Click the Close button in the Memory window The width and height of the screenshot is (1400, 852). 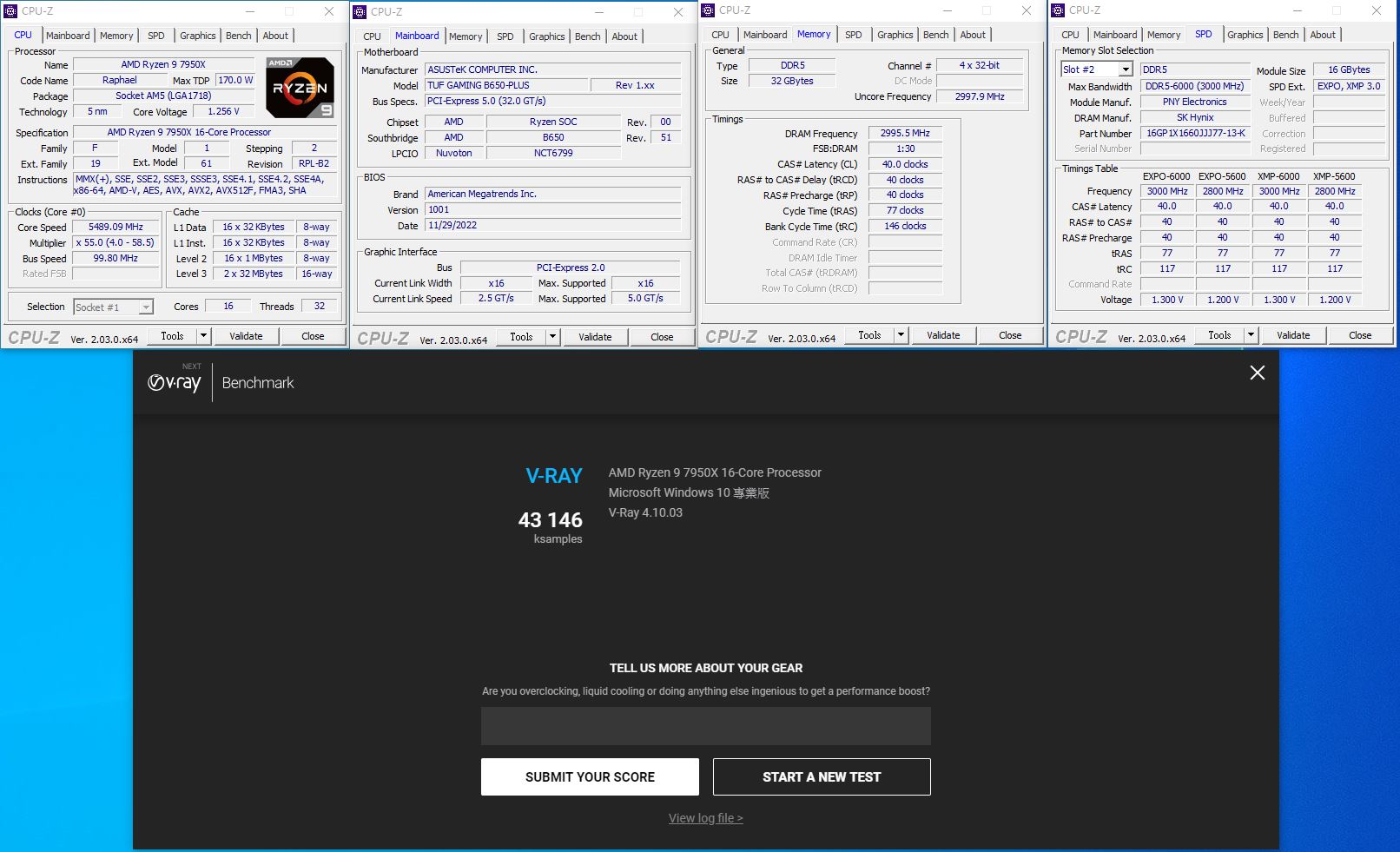click(1010, 335)
